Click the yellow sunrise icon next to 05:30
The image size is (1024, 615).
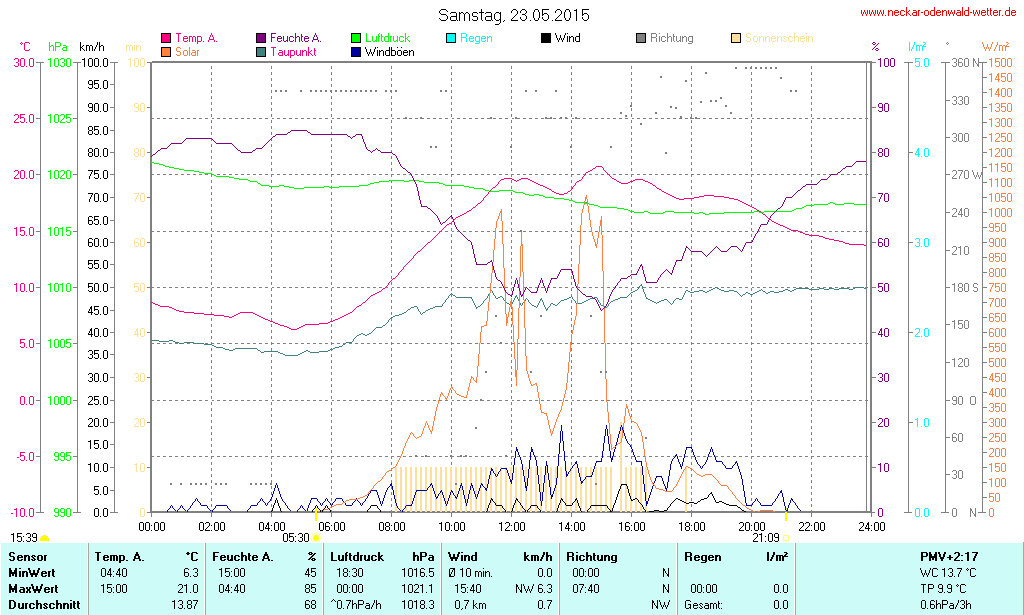[316, 537]
